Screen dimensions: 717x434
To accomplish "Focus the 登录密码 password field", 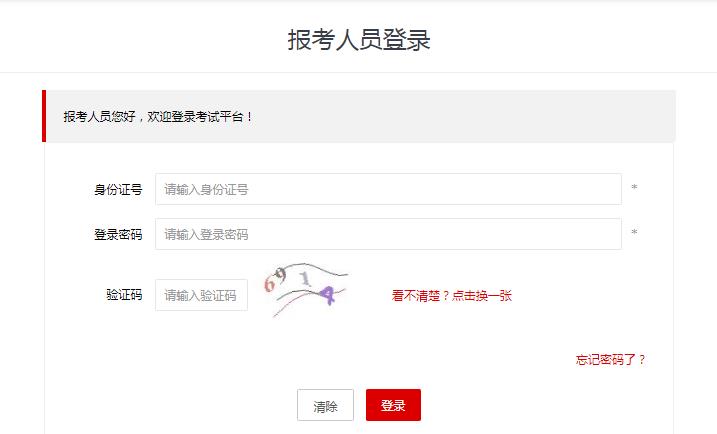I will point(388,234).
